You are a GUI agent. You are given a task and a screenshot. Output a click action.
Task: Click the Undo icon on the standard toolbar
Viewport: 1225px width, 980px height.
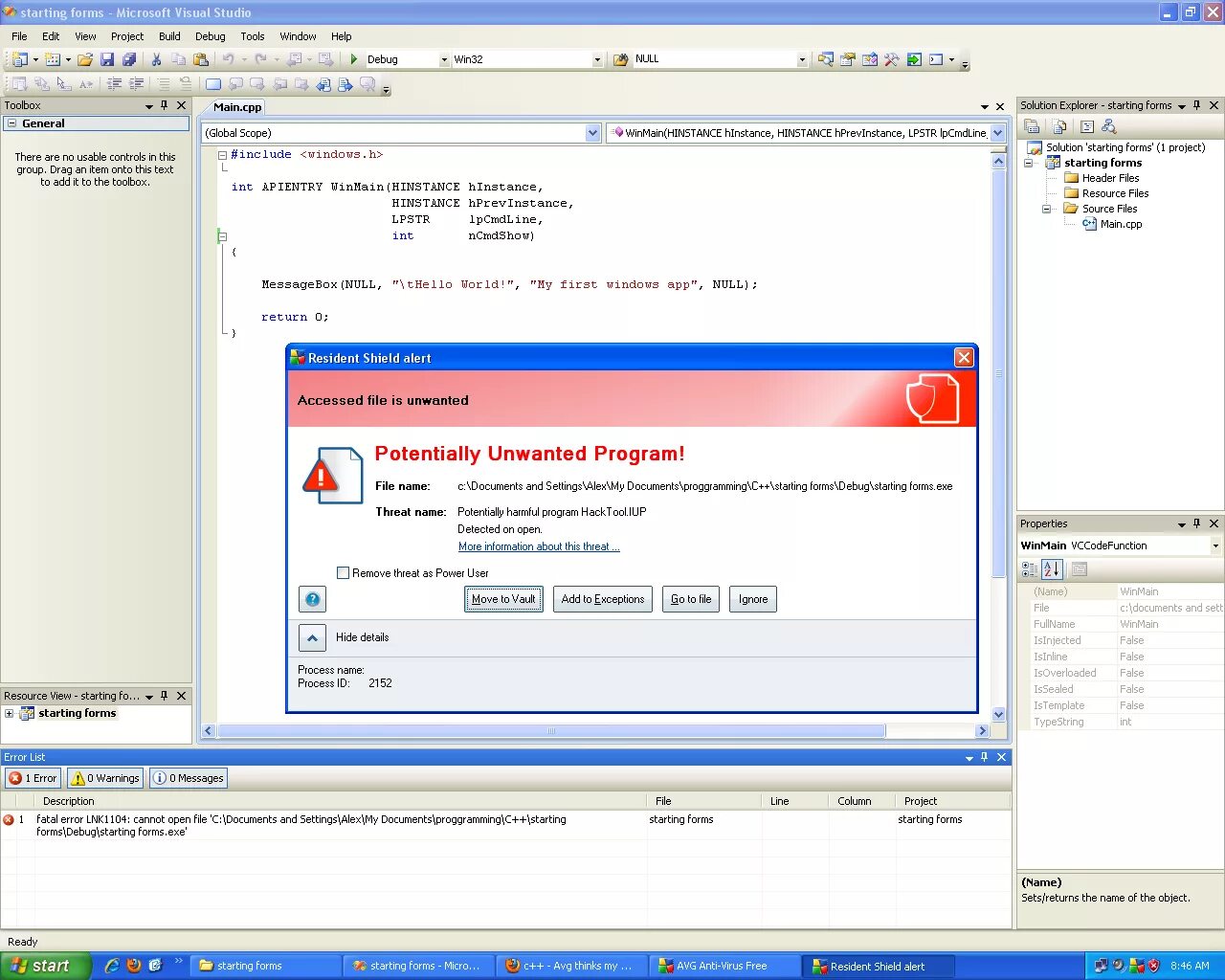point(230,59)
